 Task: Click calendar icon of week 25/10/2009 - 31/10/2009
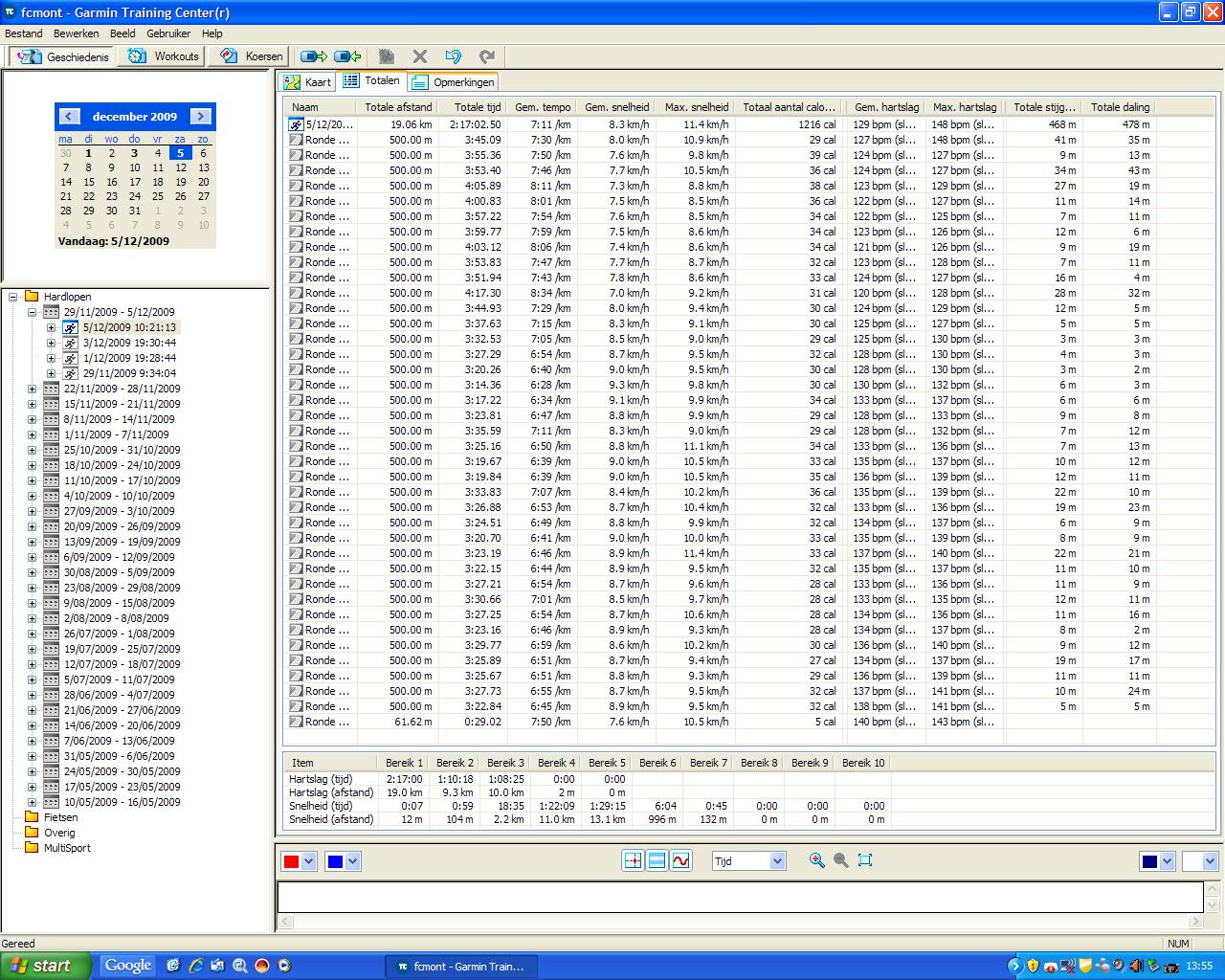(x=51, y=450)
